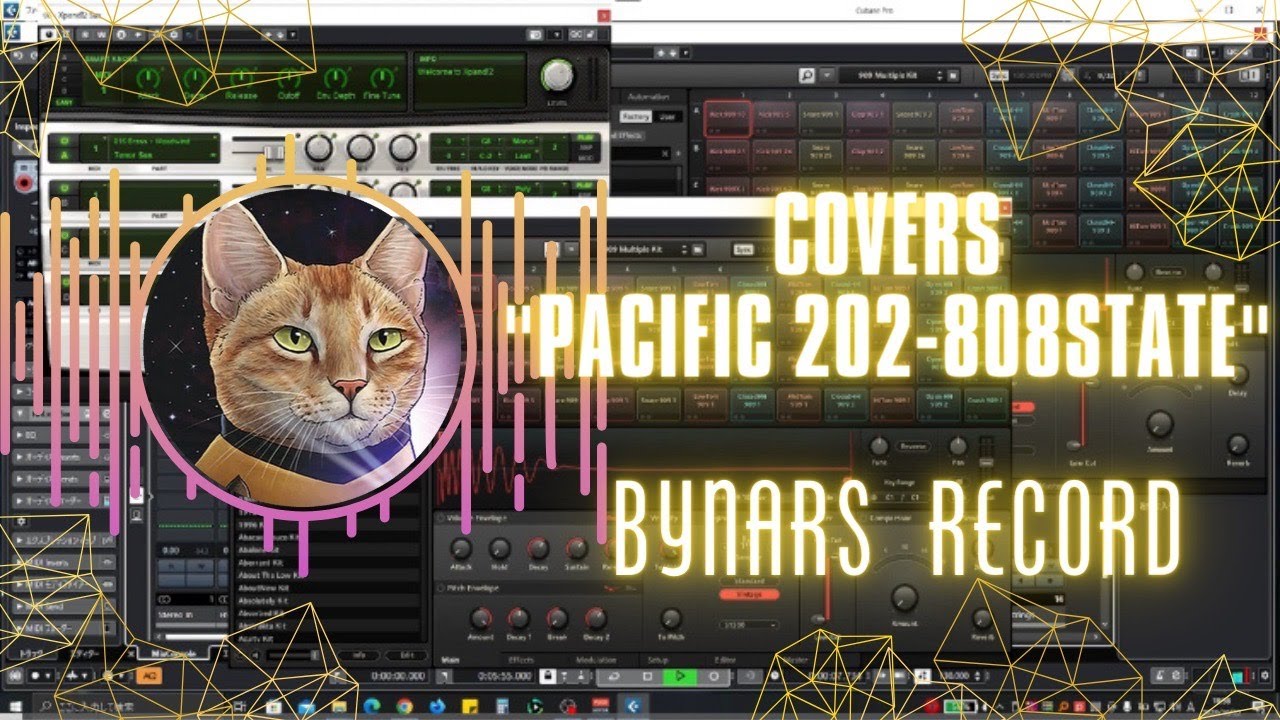Click the search magnifier beside kit name
Viewport: 1280px width, 720px height.
[807, 75]
